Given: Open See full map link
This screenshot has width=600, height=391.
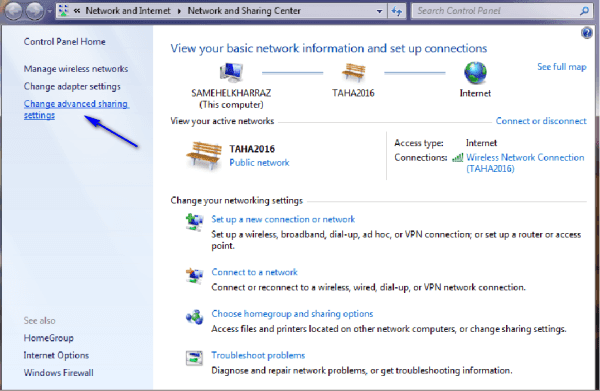Looking at the screenshot, I should (561, 67).
